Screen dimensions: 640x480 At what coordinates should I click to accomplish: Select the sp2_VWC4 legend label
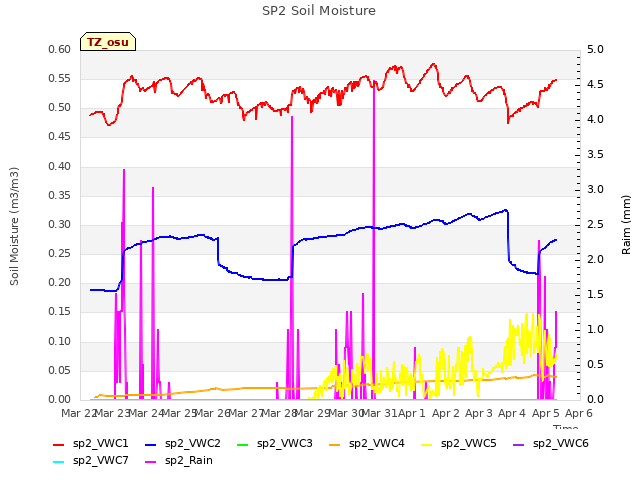[x=377, y=443]
